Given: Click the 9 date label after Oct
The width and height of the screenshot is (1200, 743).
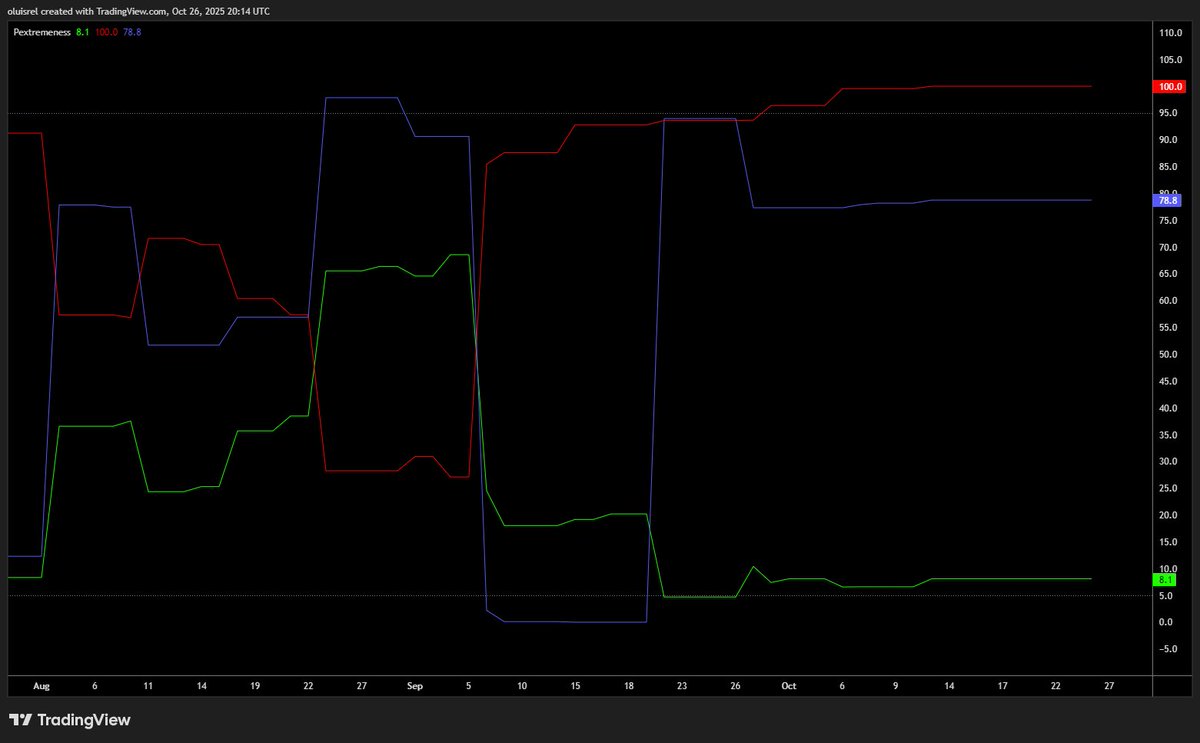Looking at the screenshot, I should pos(896,687).
